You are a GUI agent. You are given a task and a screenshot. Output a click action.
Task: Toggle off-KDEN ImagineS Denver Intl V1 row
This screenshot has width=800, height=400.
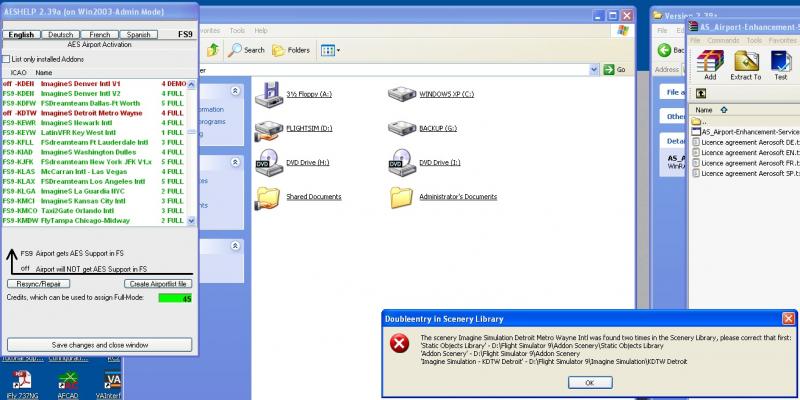pos(94,83)
